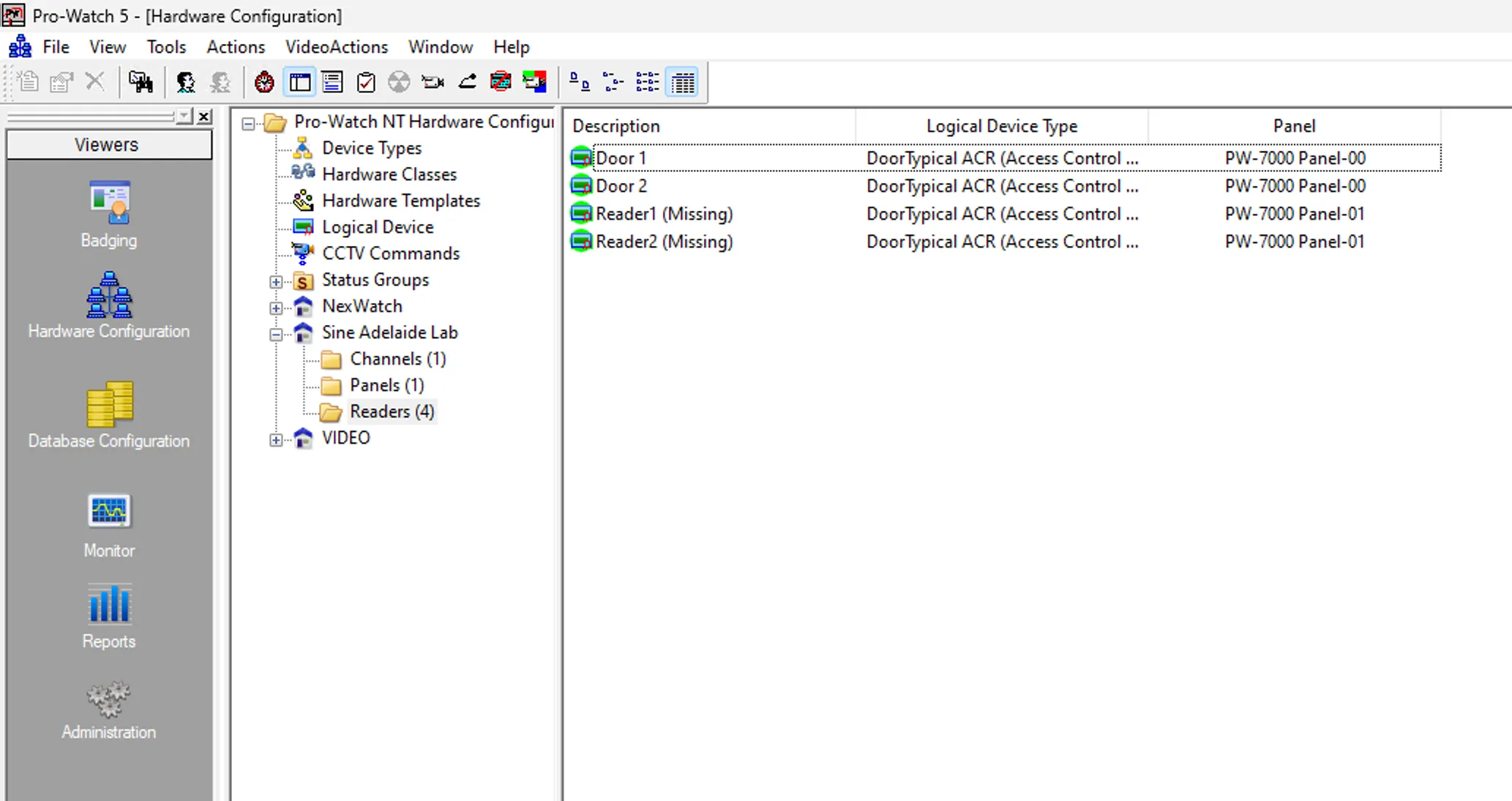Click the grayed-out new document toolbar icon

(x=28, y=82)
